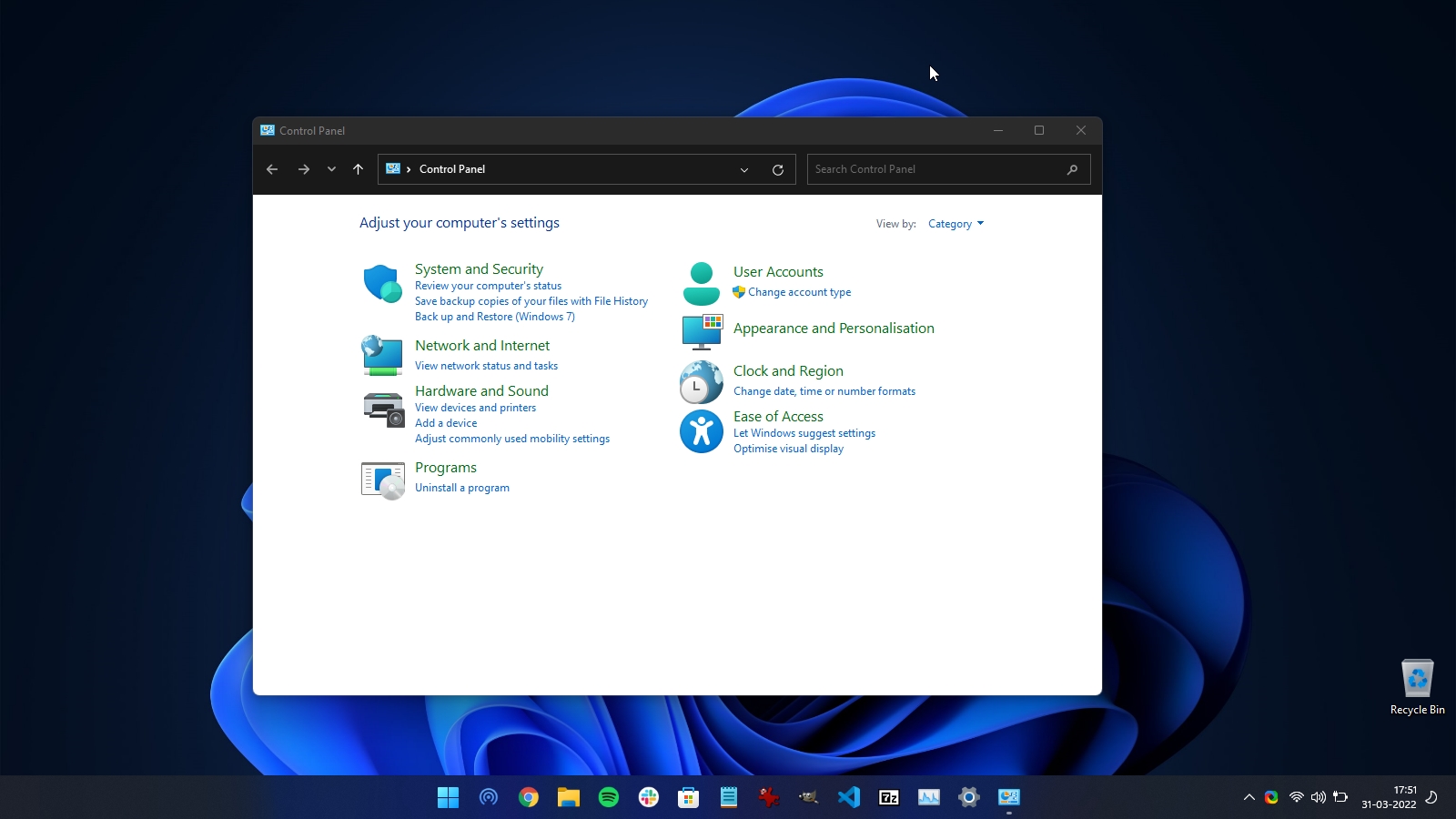This screenshot has height=819, width=1456.
Task: Open Spotify from the taskbar
Action: click(609, 797)
